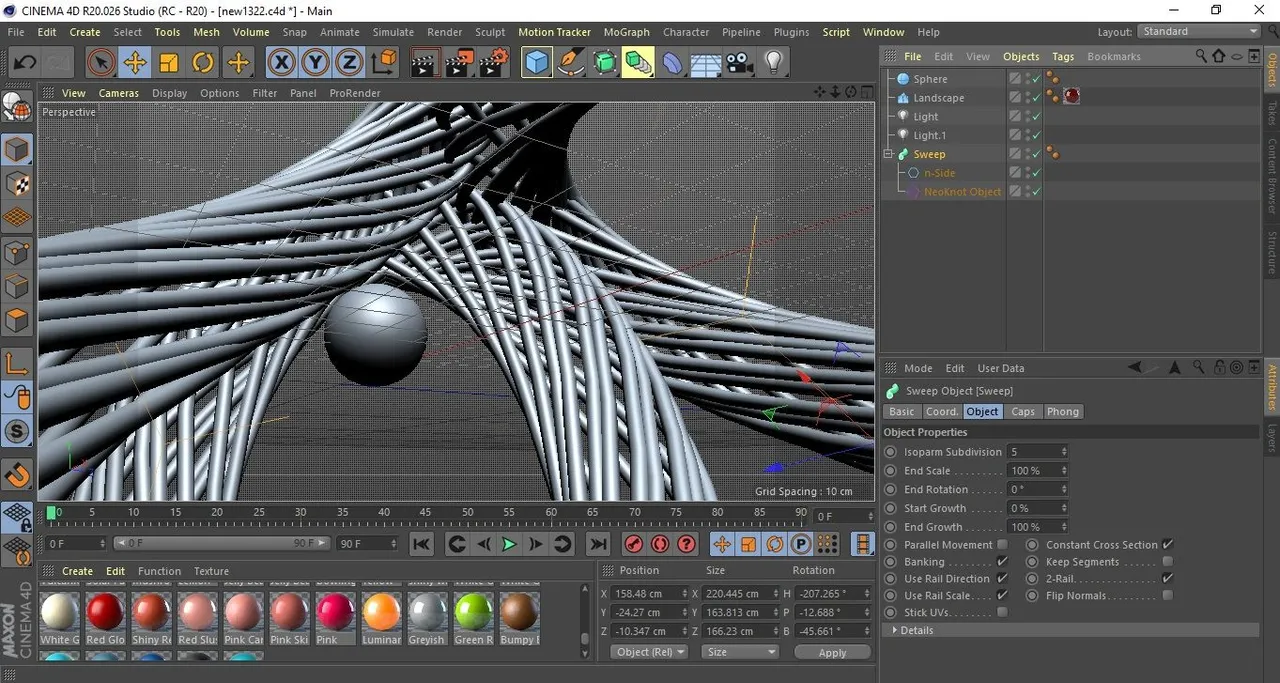Open the Coord. tab

[x=941, y=412]
